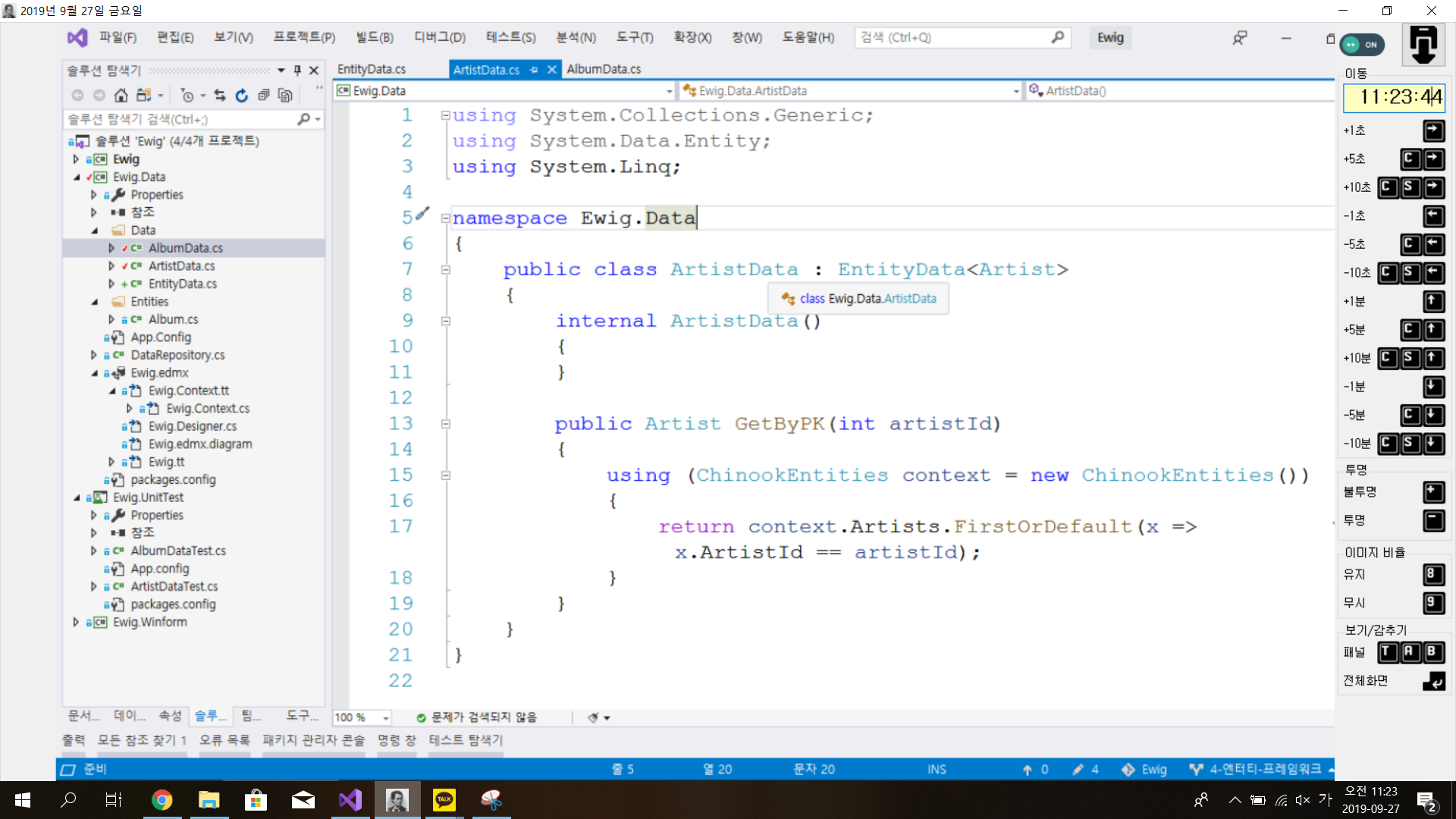Toggle pin on ArtistData.cs tab
The width and height of the screenshot is (1456, 819).
(534, 69)
